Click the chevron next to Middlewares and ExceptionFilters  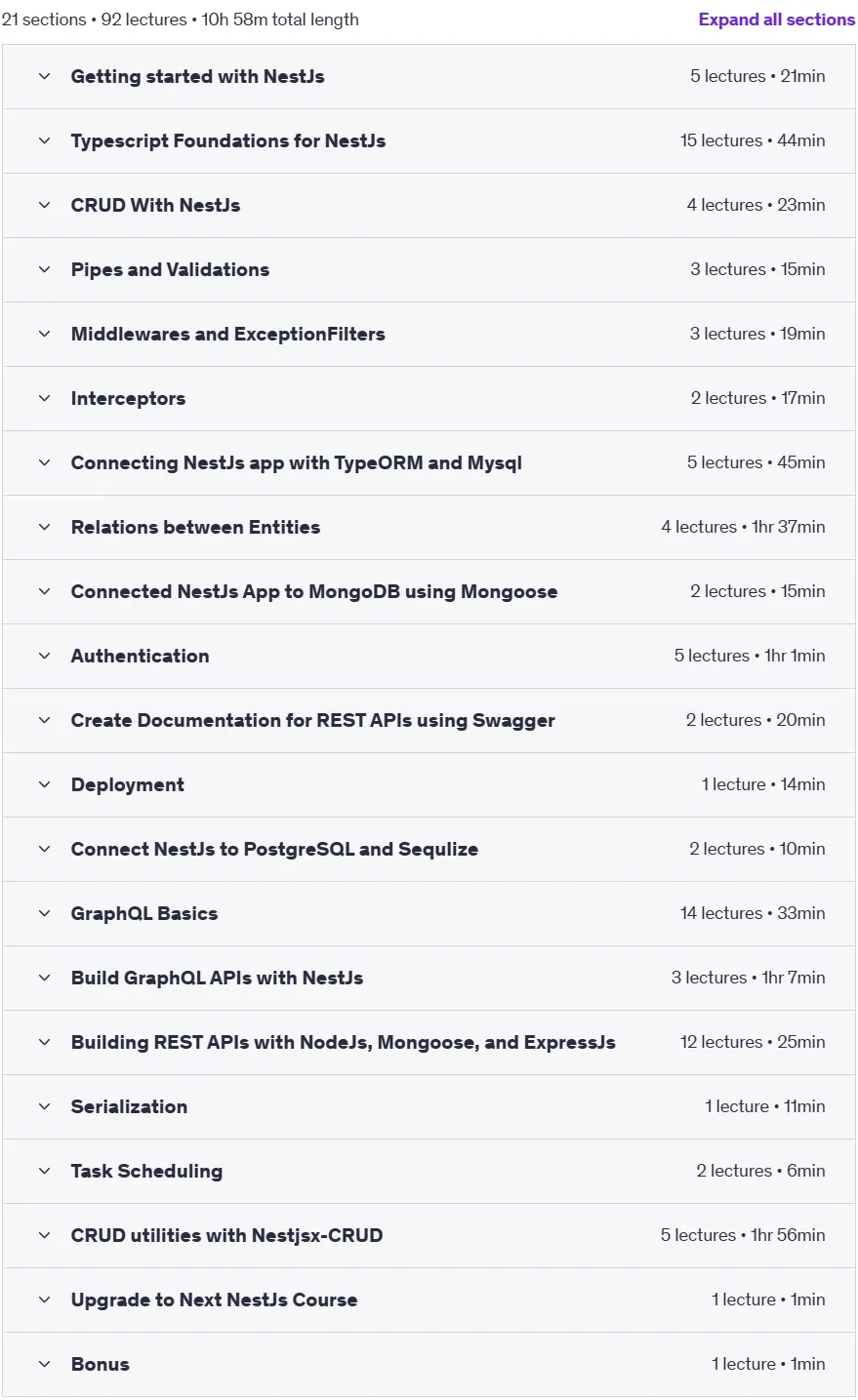click(x=44, y=334)
